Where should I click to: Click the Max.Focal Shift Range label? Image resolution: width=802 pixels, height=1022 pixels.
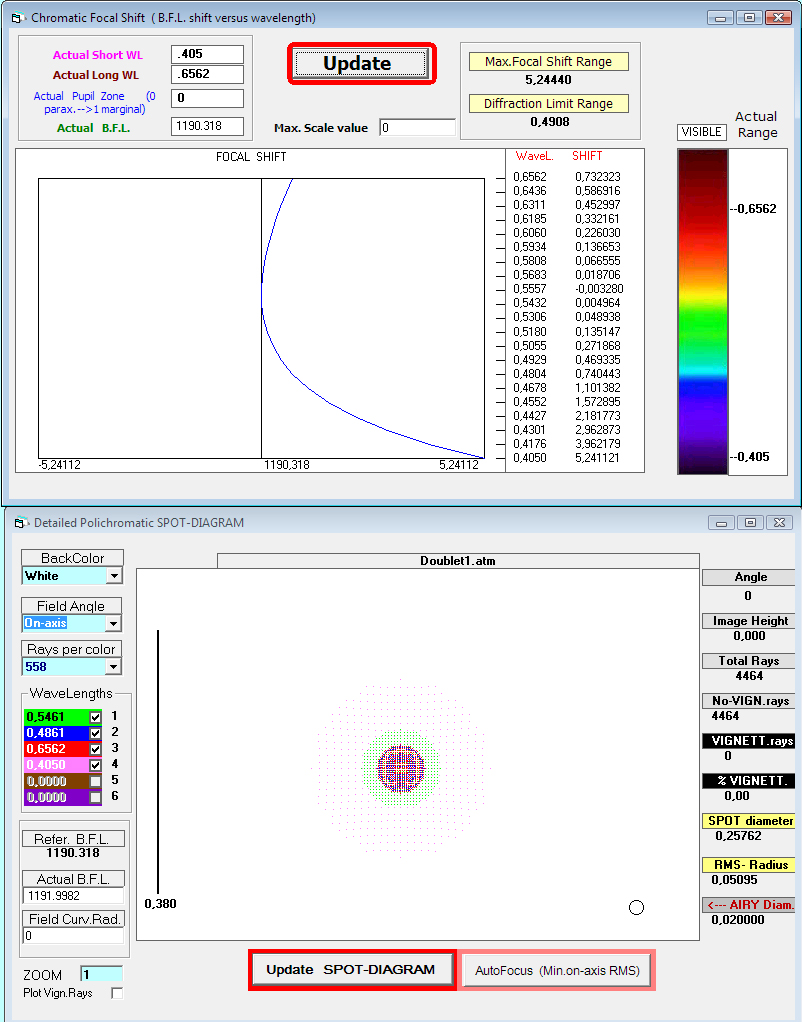click(548, 61)
